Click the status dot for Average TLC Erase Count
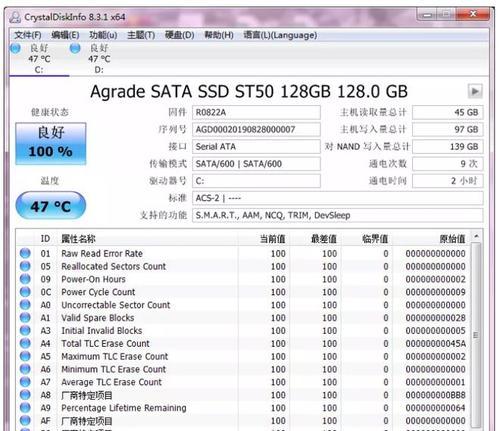500x431 pixels. click(25, 382)
